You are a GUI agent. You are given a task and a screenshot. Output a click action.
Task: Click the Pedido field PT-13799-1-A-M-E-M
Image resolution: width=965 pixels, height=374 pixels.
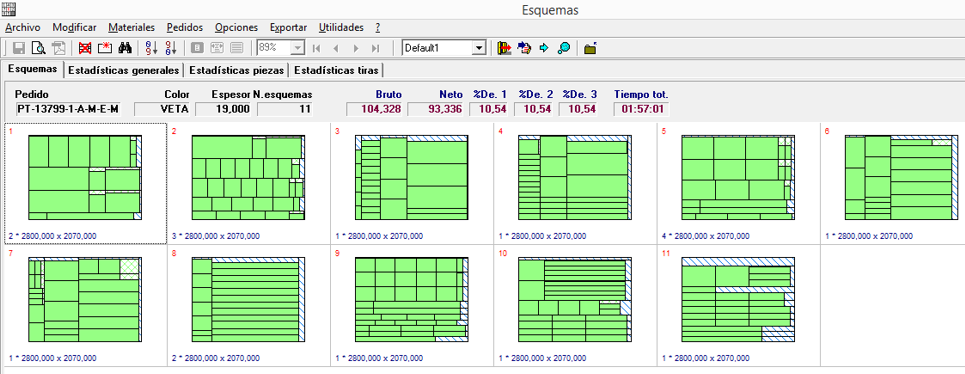tap(67, 109)
